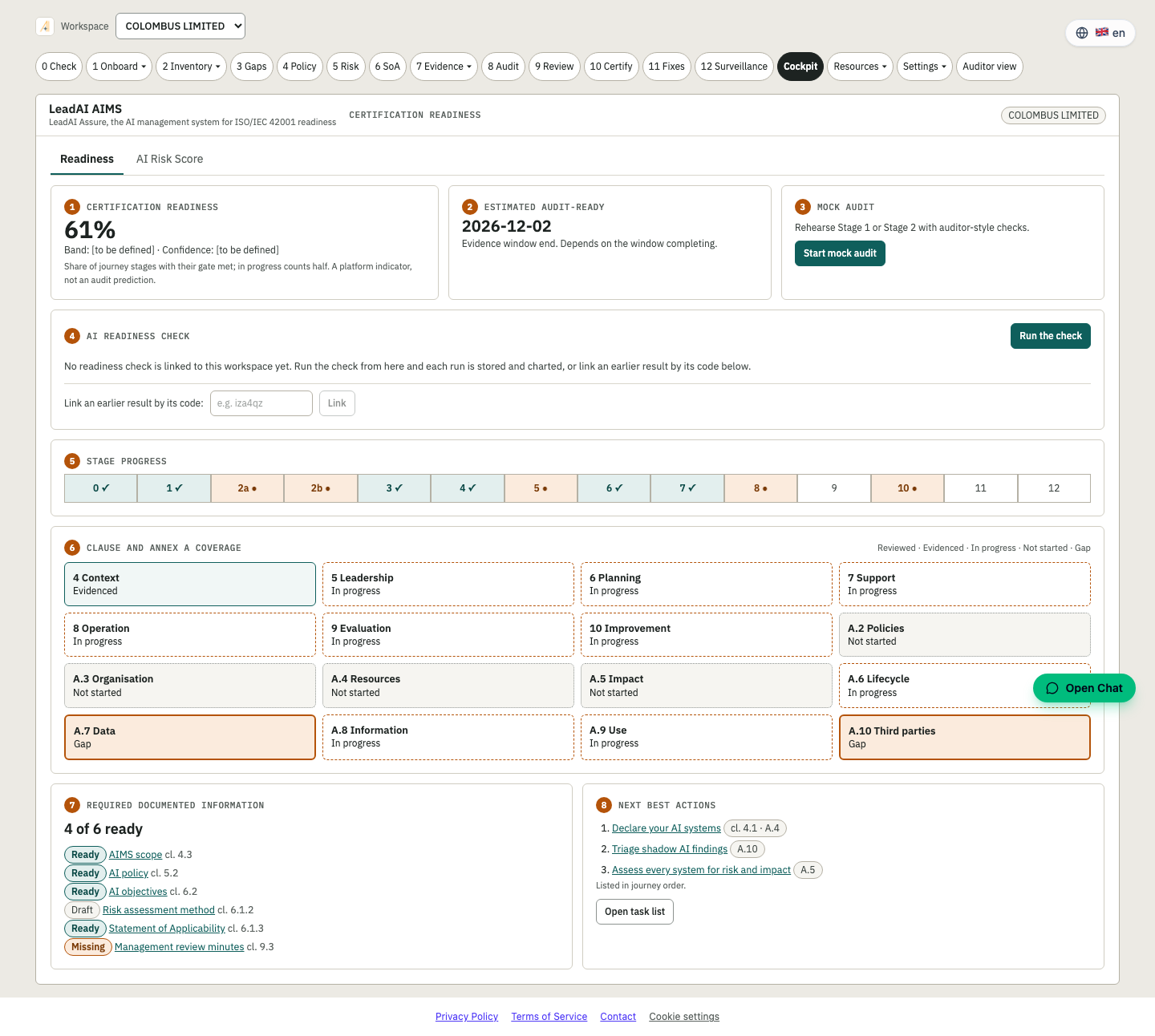Open the 3 Gaps stage

(252, 67)
